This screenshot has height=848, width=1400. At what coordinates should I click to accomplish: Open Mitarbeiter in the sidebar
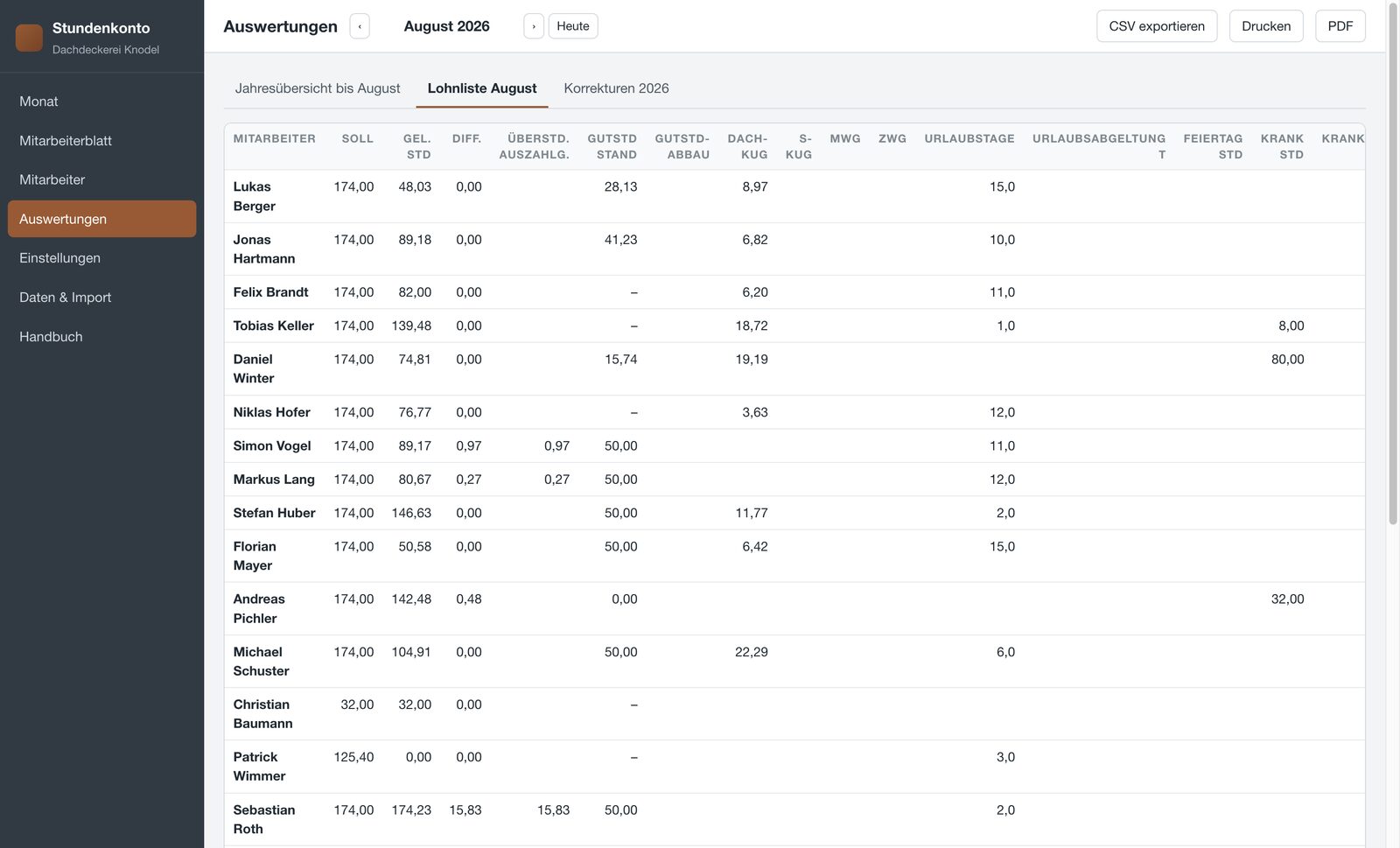coord(101,179)
